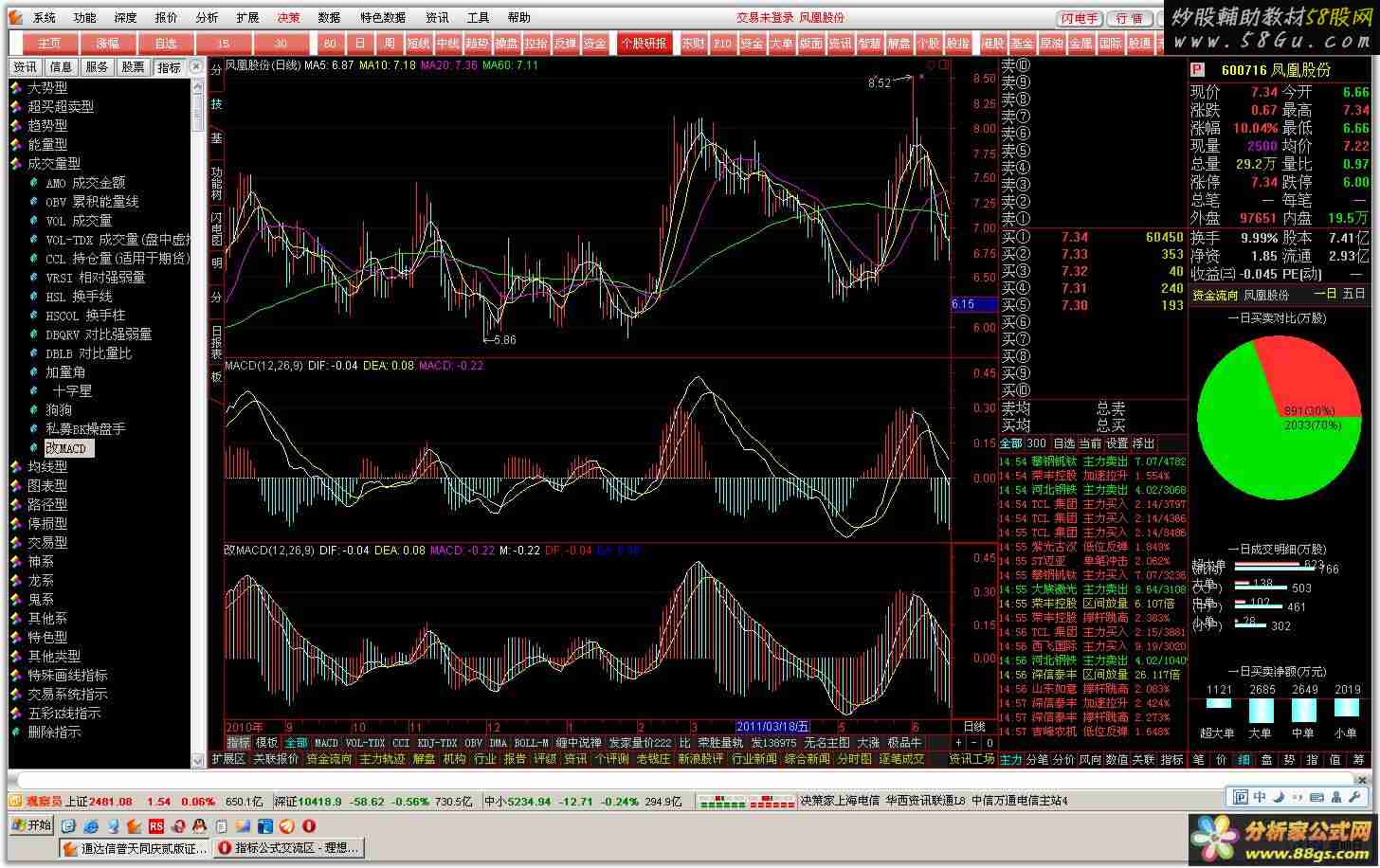1380x868 pixels.
Task: Click the 资讯工场 button at the chart bottom
Action: pyautogui.click(x=972, y=759)
